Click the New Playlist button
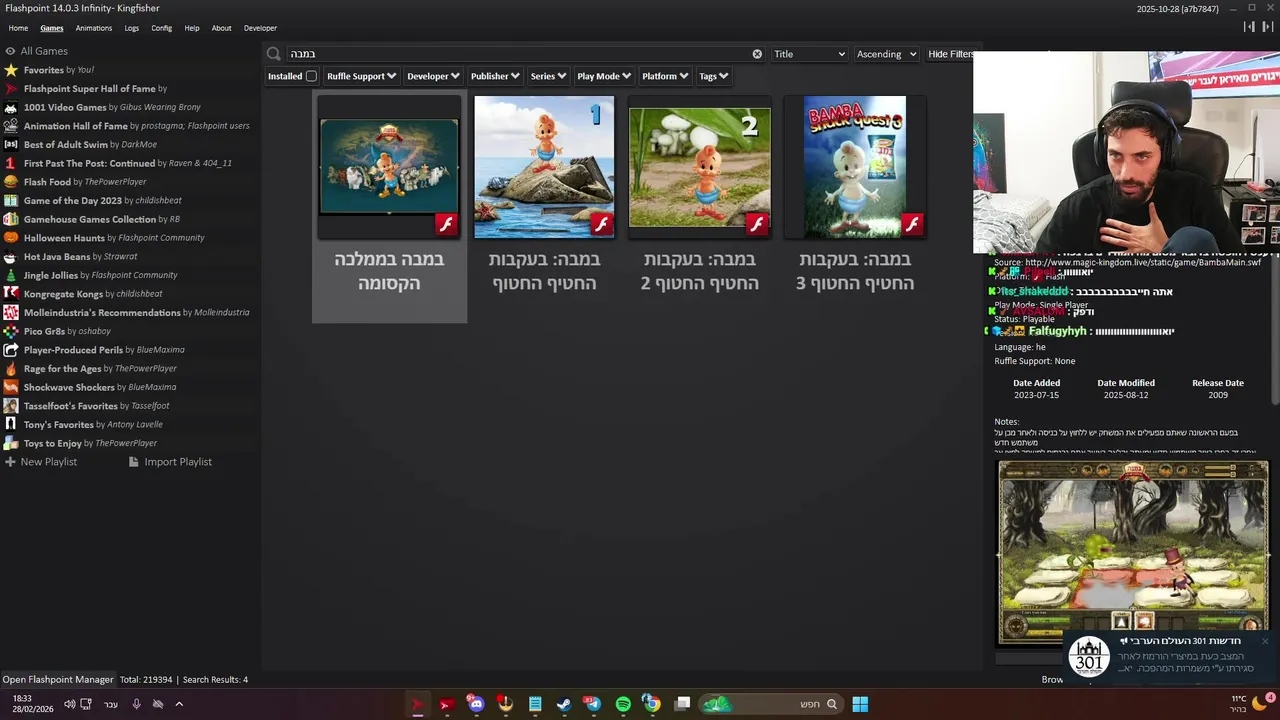Image resolution: width=1280 pixels, height=720 pixels. point(40,462)
